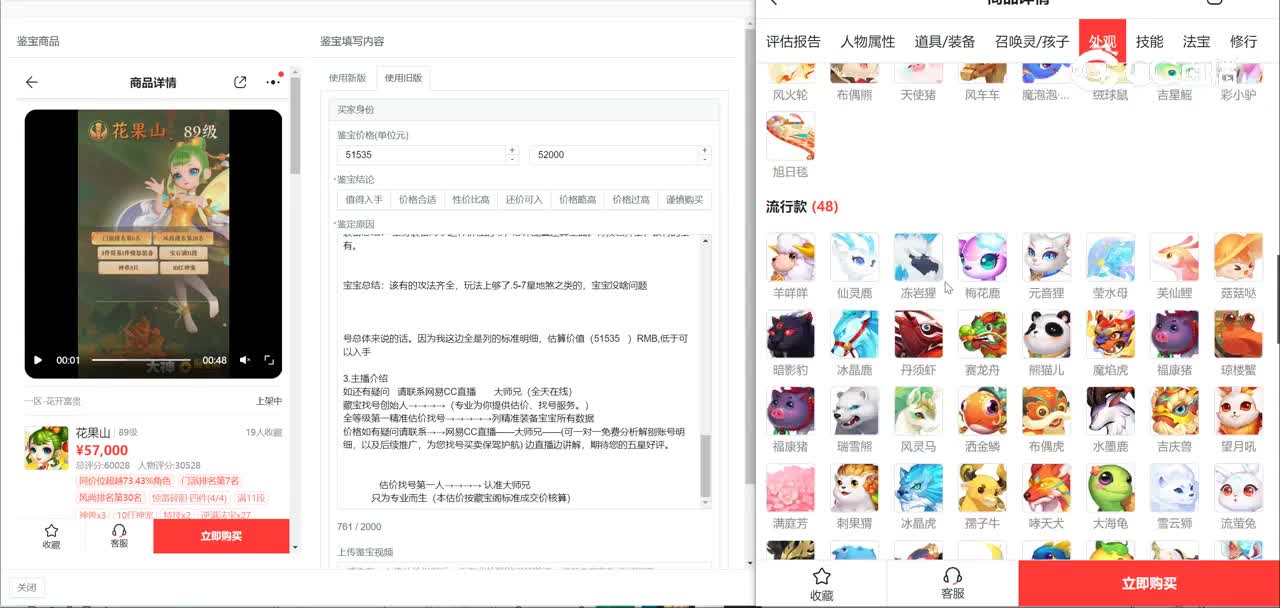Select the 菇菇哒 pet icon
1280x608 pixels.
1239,258
